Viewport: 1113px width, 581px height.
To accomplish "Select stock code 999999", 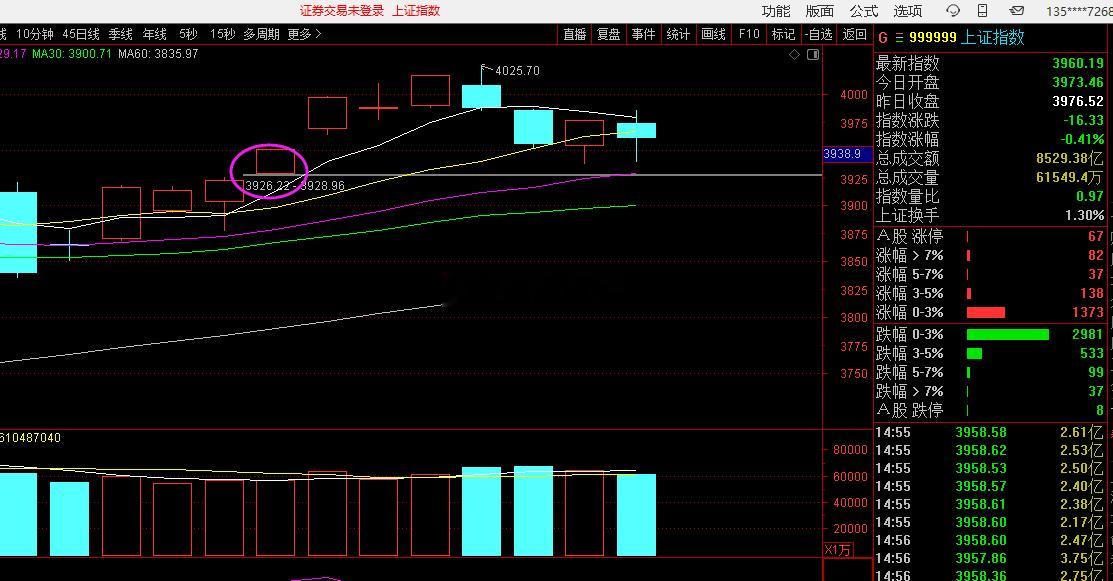I will 933,37.
